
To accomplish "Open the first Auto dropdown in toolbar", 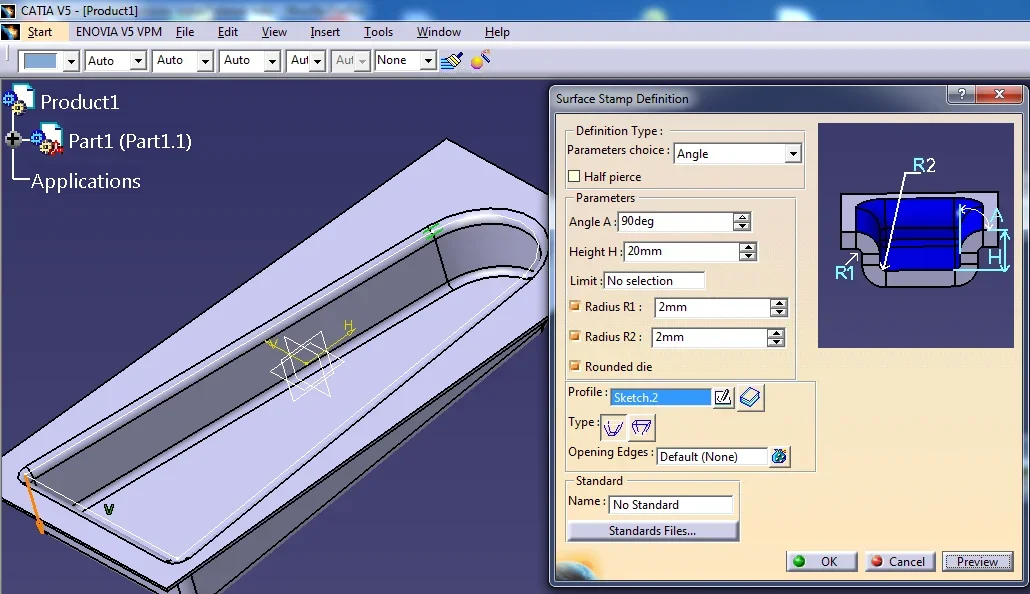I will point(138,61).
